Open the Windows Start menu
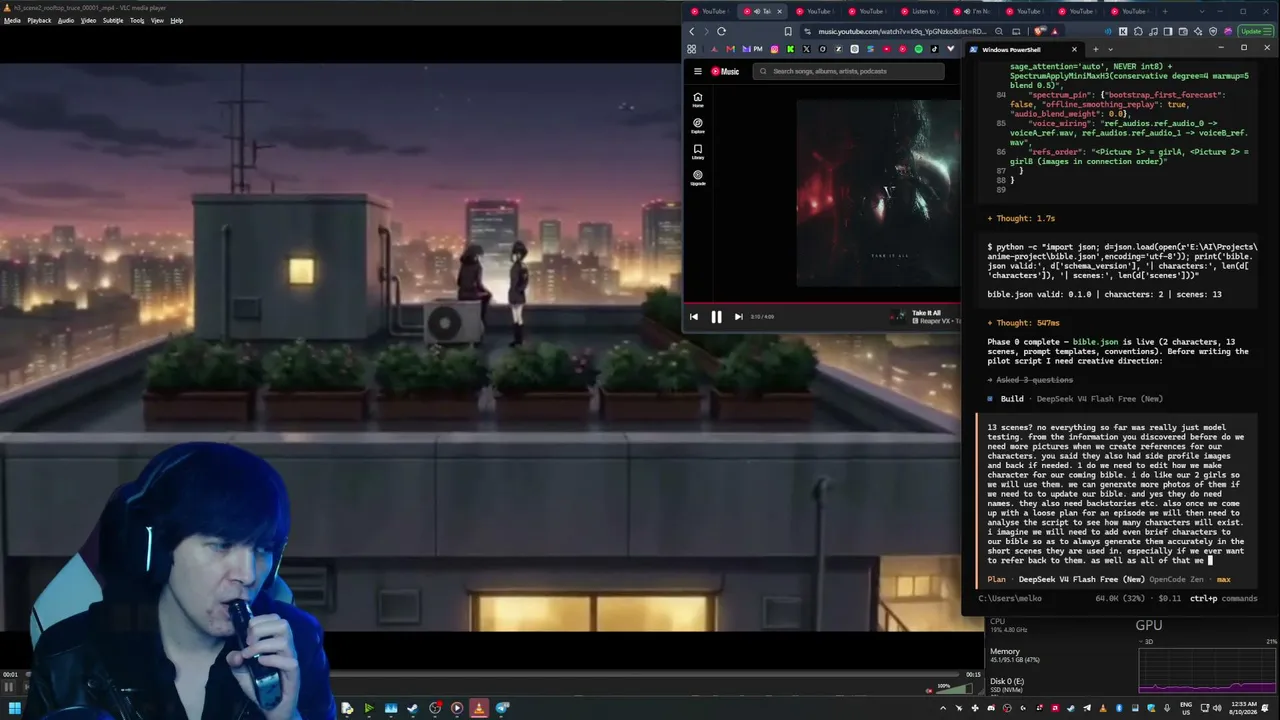Viewport: 1280px width, 720px height. tap(16, 708)
